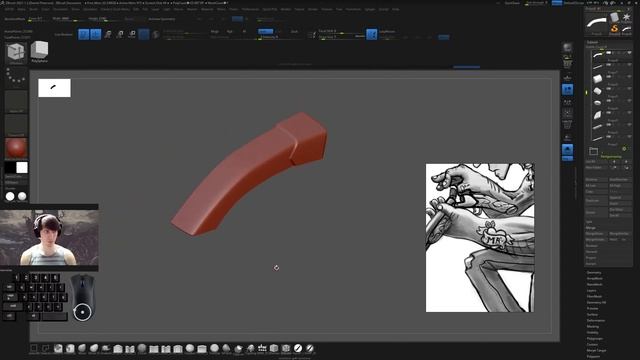Select the PolySphere tool icon
Viewport: 640px width, 360px height.
pyautogui.click(x=39, y=51)
